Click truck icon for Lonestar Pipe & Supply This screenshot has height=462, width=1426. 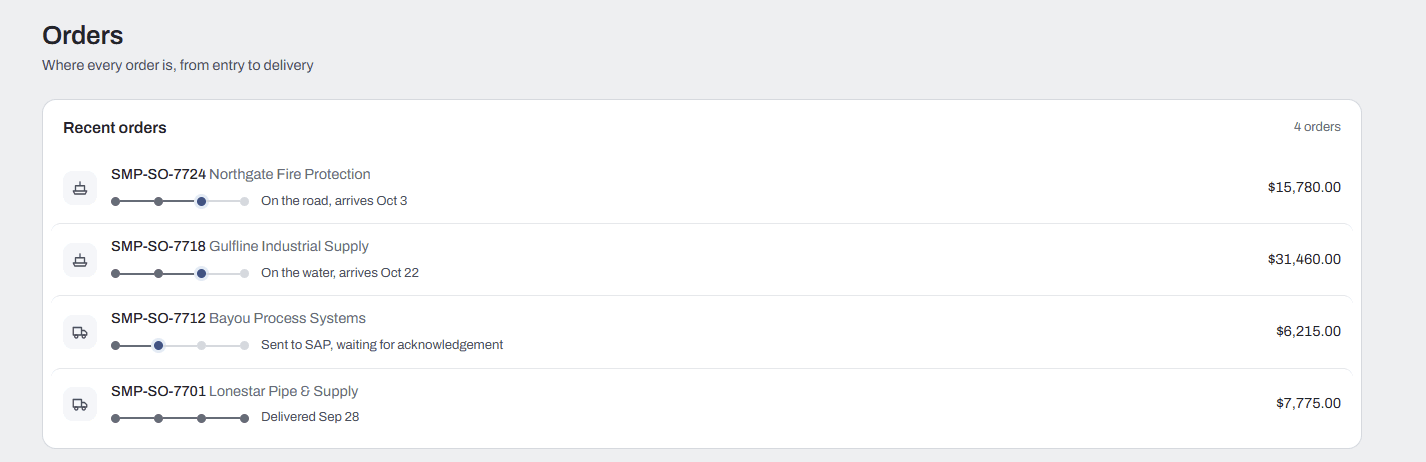[80, 404]
